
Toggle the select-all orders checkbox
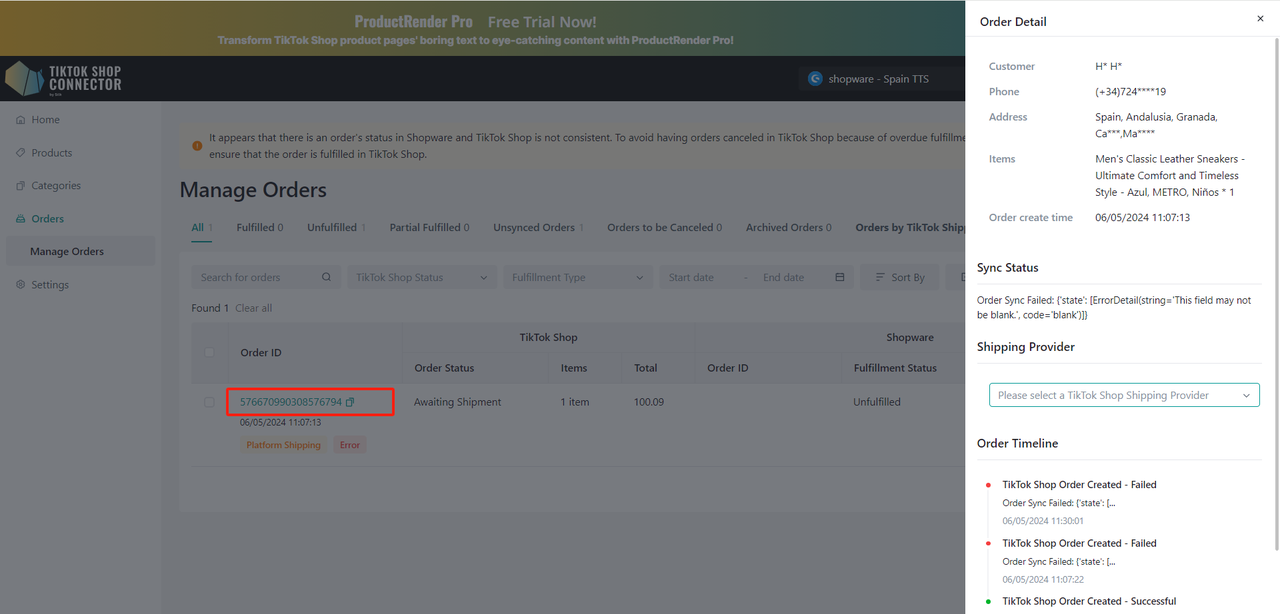click(x=209, y=352)
